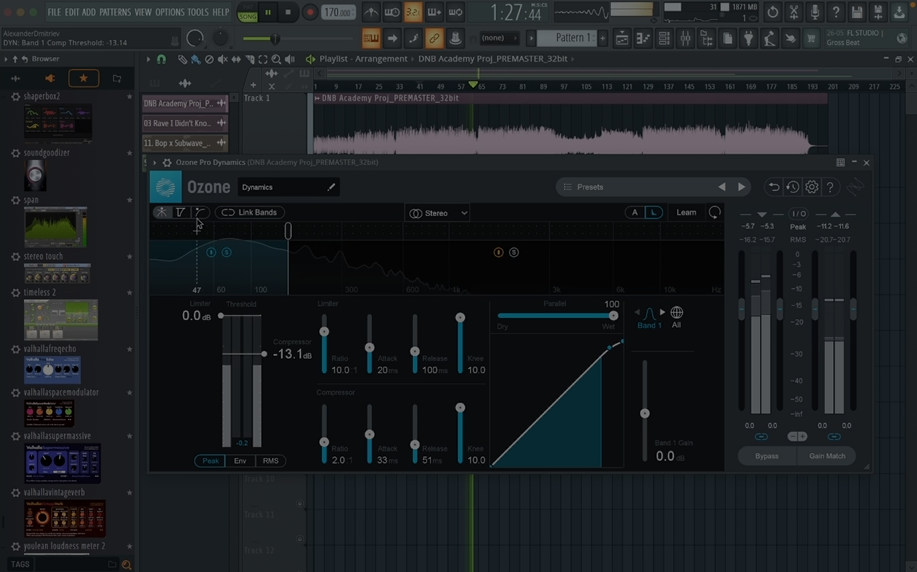Open playlist options arrow beside magnet
The image size is (917, 572).
[148, 59]
